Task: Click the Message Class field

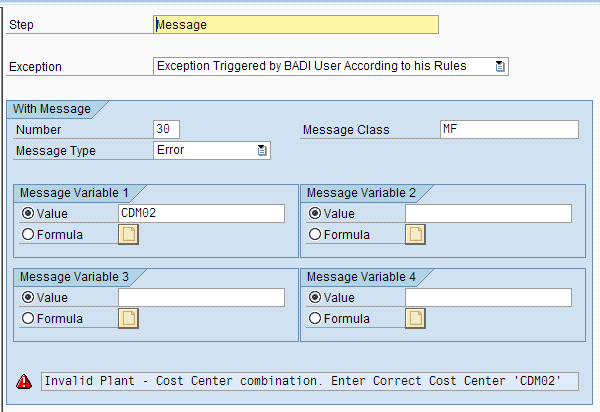Action: click(x=509, y=129)
